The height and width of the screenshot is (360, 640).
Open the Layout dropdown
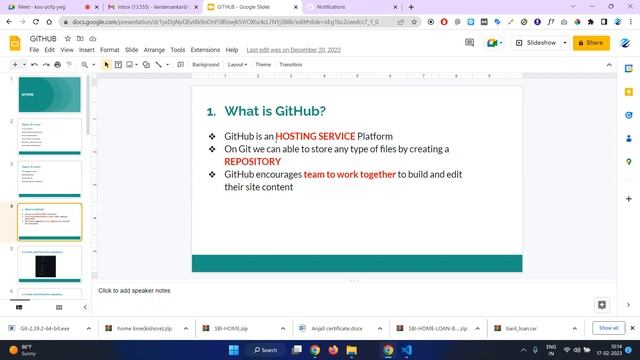[x=237, y=64]
